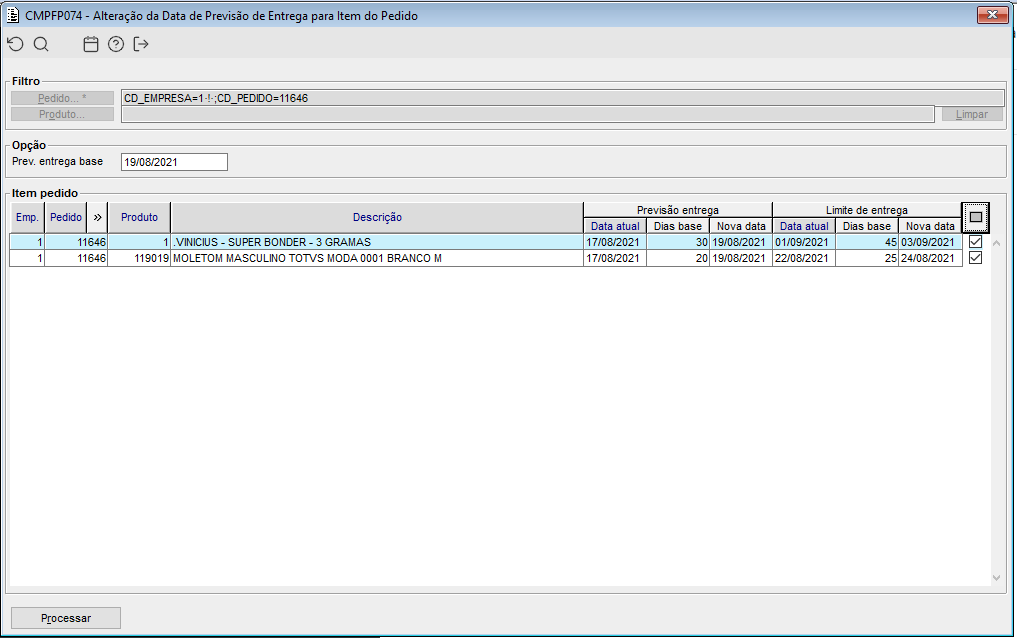Open the help question mark icon
This screenshot has height=638, width=1017.
pyautogui.click(x=116, y=44)
